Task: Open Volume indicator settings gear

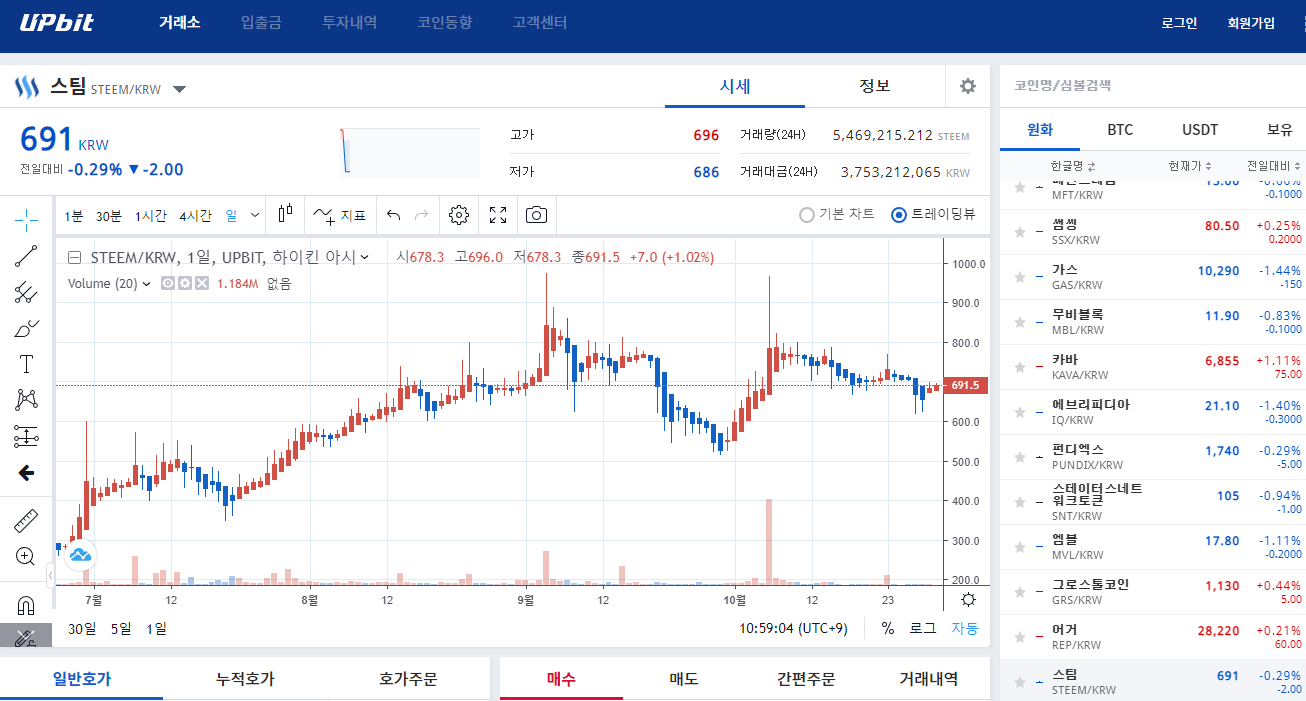Action: point(185,283)
